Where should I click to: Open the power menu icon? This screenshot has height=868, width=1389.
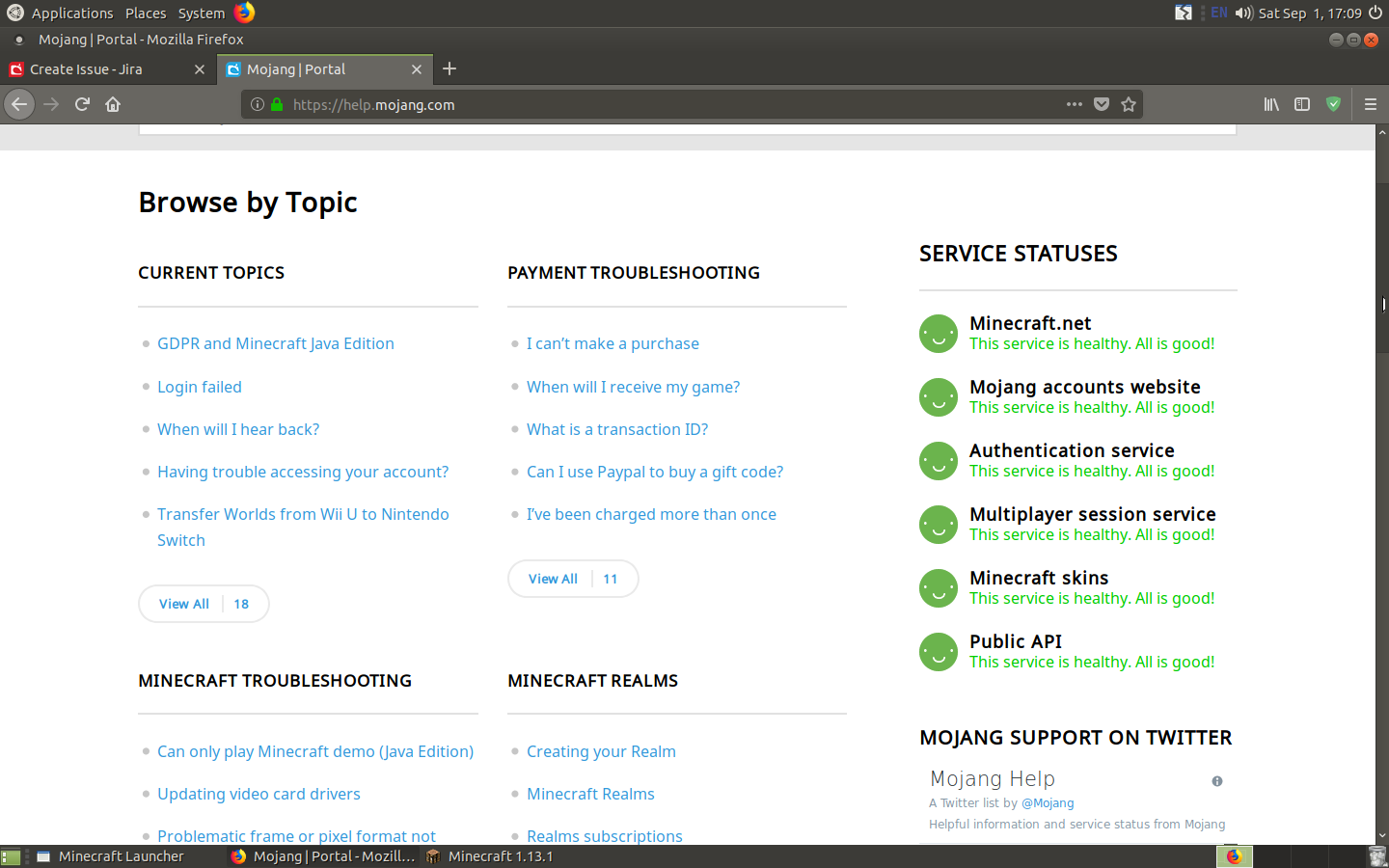pos(1375,13)
